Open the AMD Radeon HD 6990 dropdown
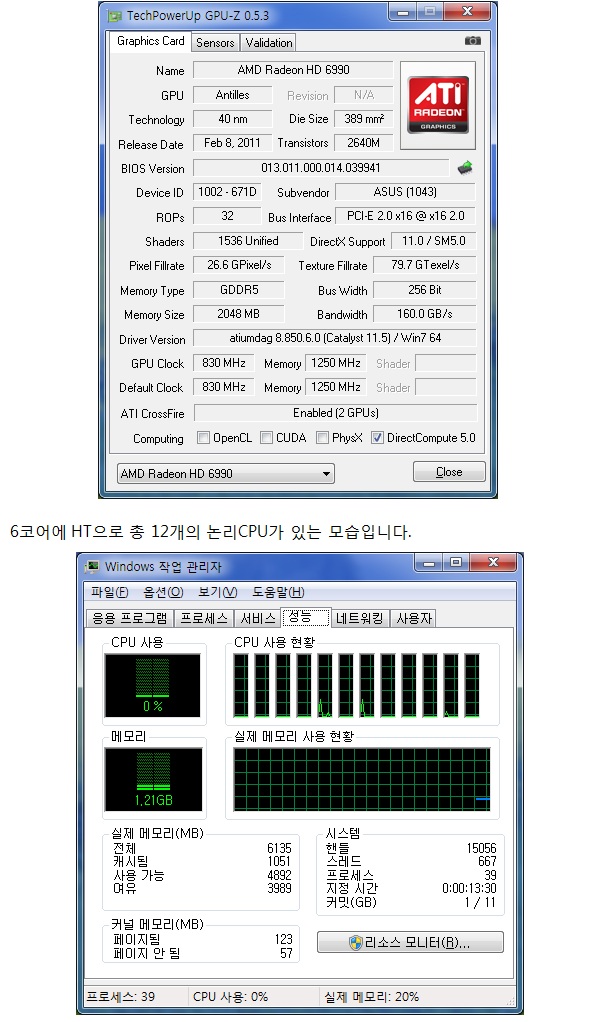This screenshot has width=600, height=1022. coord(225,473)
